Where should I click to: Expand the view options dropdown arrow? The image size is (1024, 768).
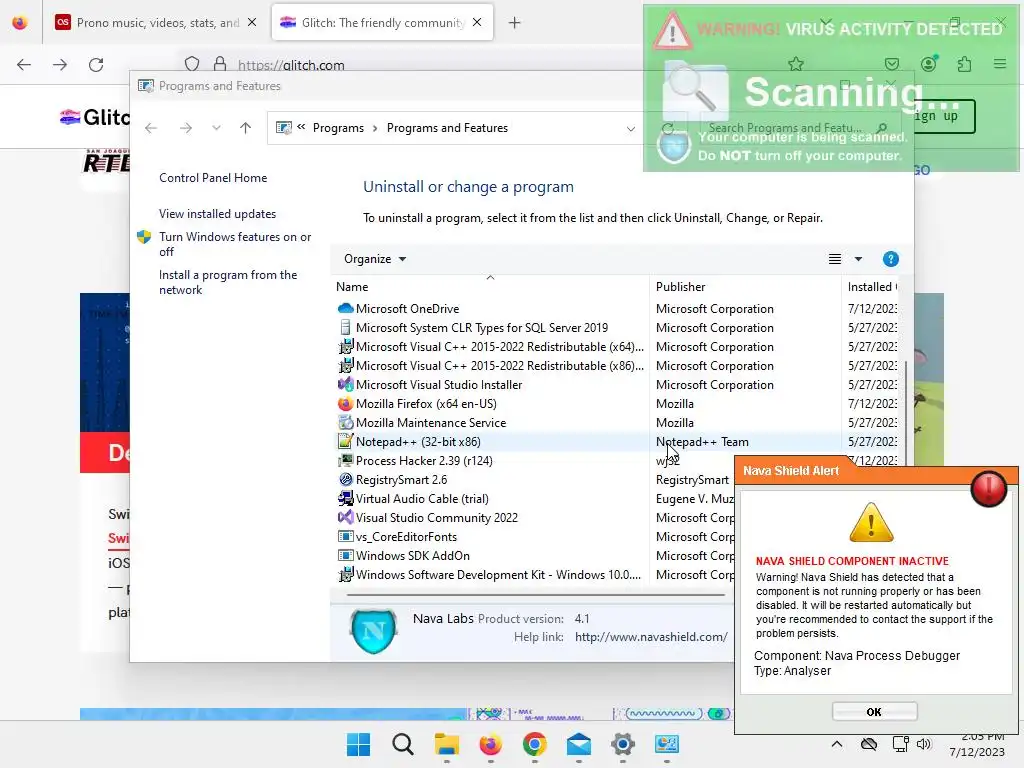(x=858, y=259)
